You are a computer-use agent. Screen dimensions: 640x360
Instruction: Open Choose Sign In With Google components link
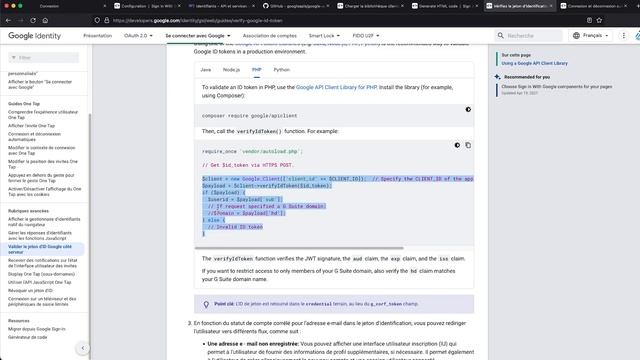(557, 87)
